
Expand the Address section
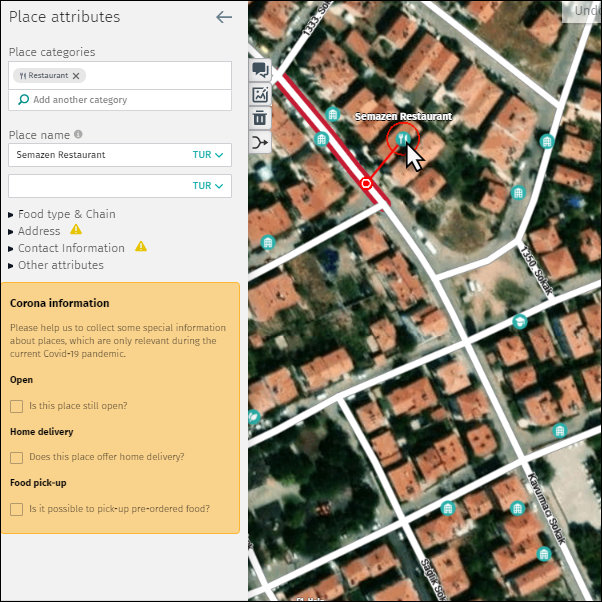pos(35,231)
